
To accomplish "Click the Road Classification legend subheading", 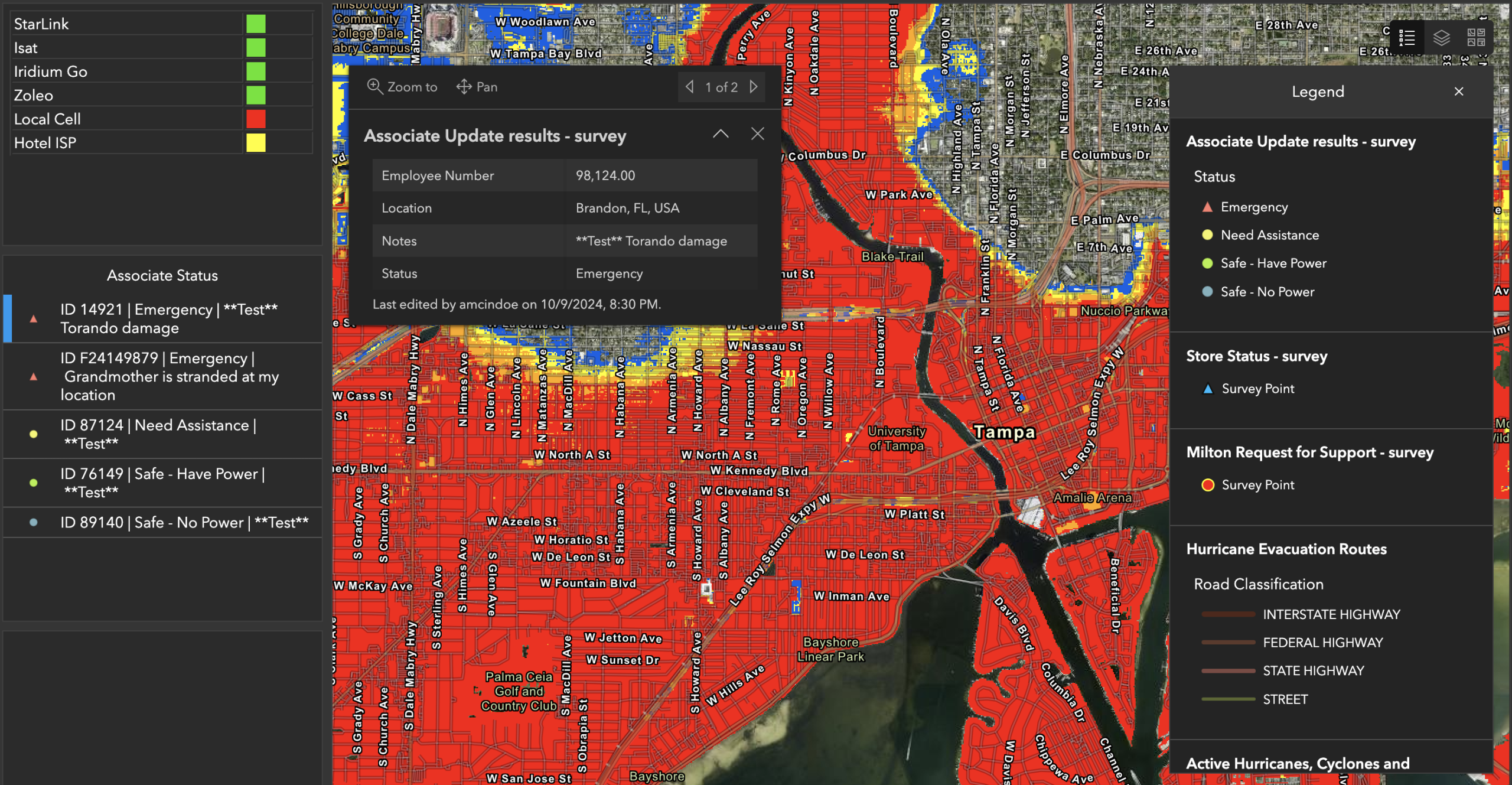I will [x=1259, y=584].
